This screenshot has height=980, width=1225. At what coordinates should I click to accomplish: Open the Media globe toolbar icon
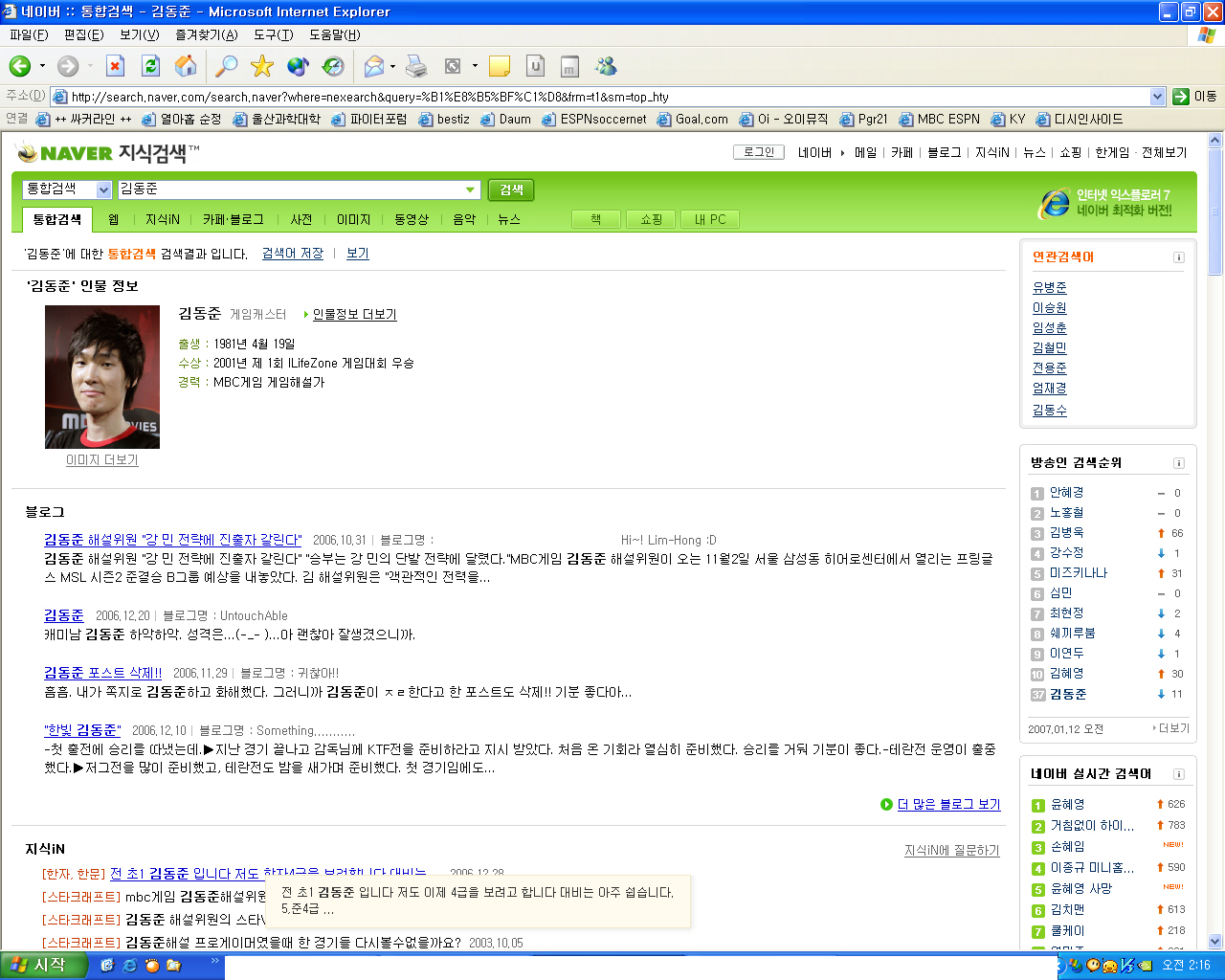[298, 66]
